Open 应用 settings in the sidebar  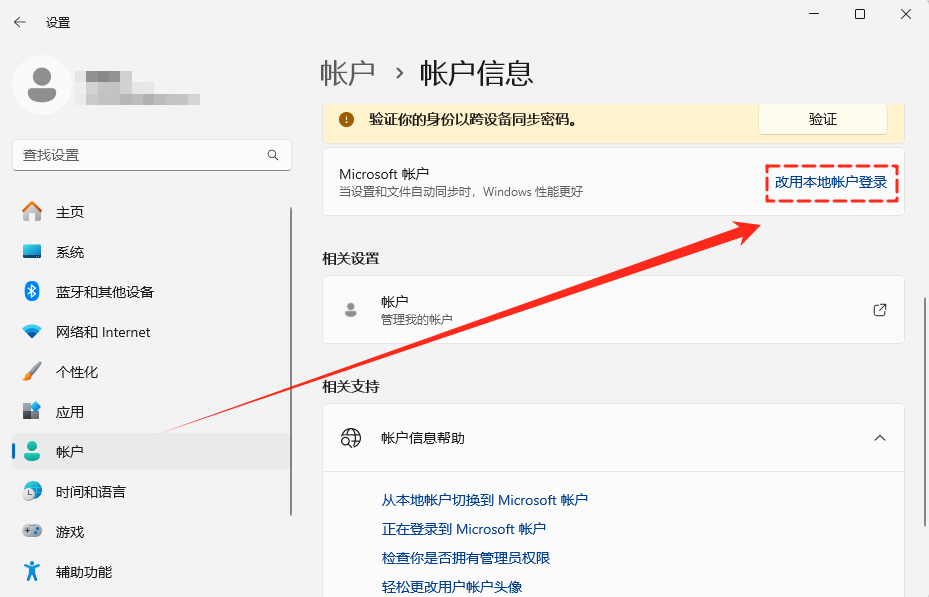tap(70, 411)
